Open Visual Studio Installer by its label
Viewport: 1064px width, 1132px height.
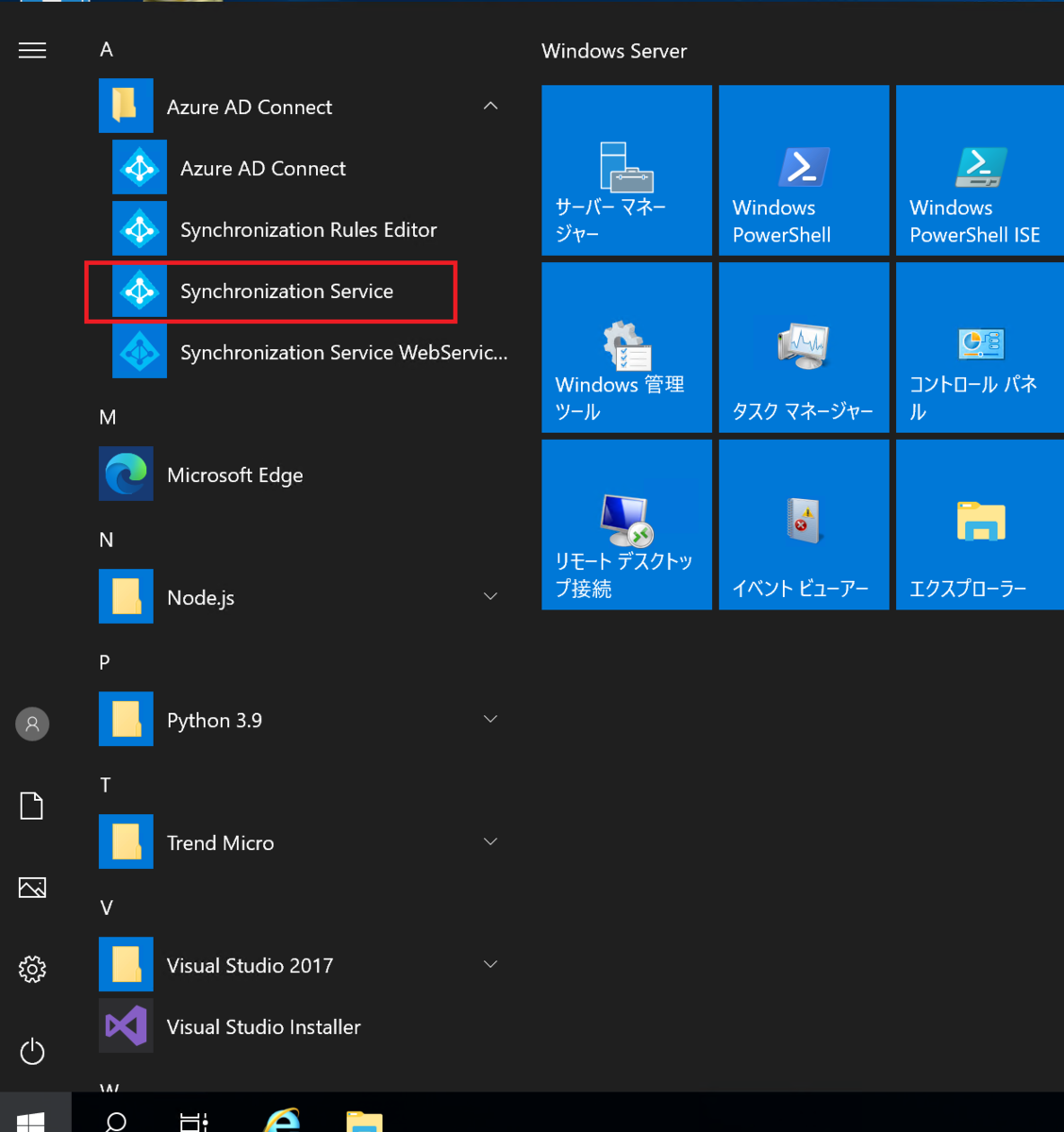point(264,1027)
